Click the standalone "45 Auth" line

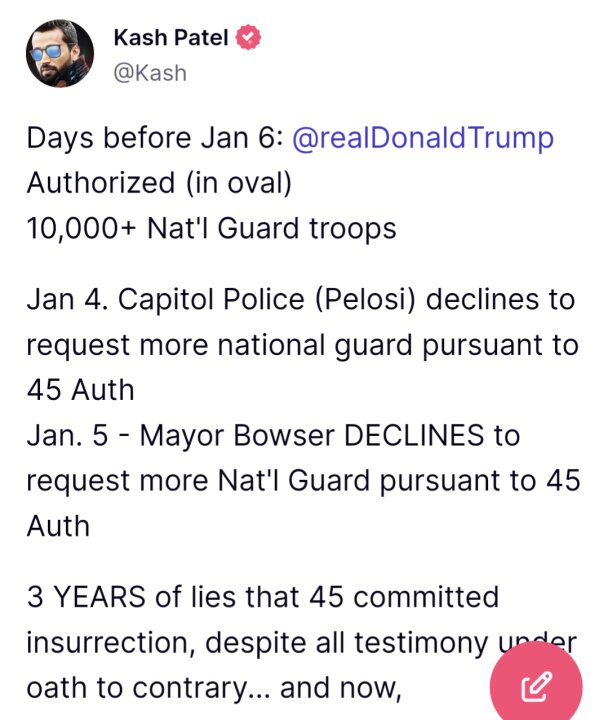[x=80, y=390]
